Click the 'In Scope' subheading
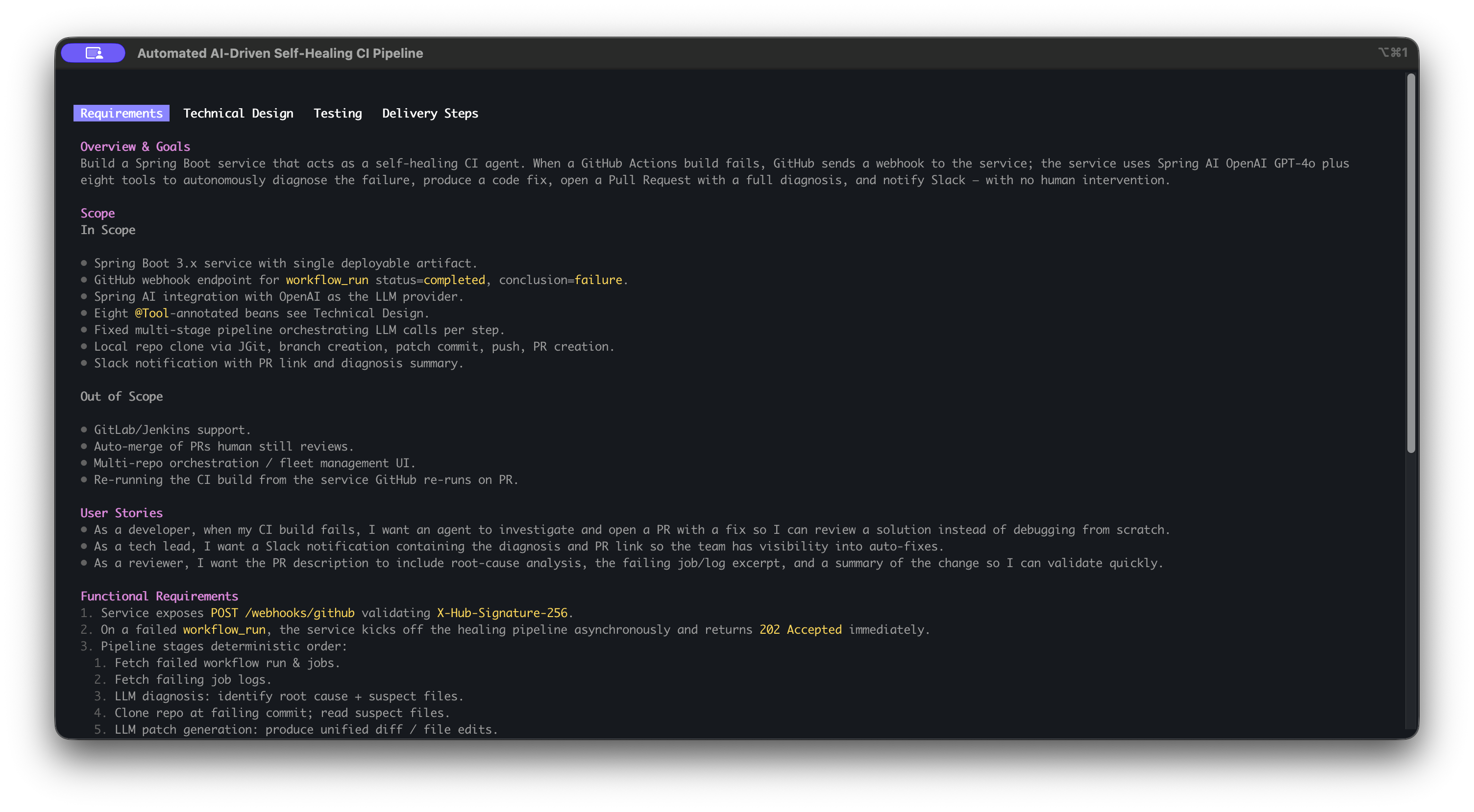This screenshot has width=1474, height=812. (x=108, y=230)
